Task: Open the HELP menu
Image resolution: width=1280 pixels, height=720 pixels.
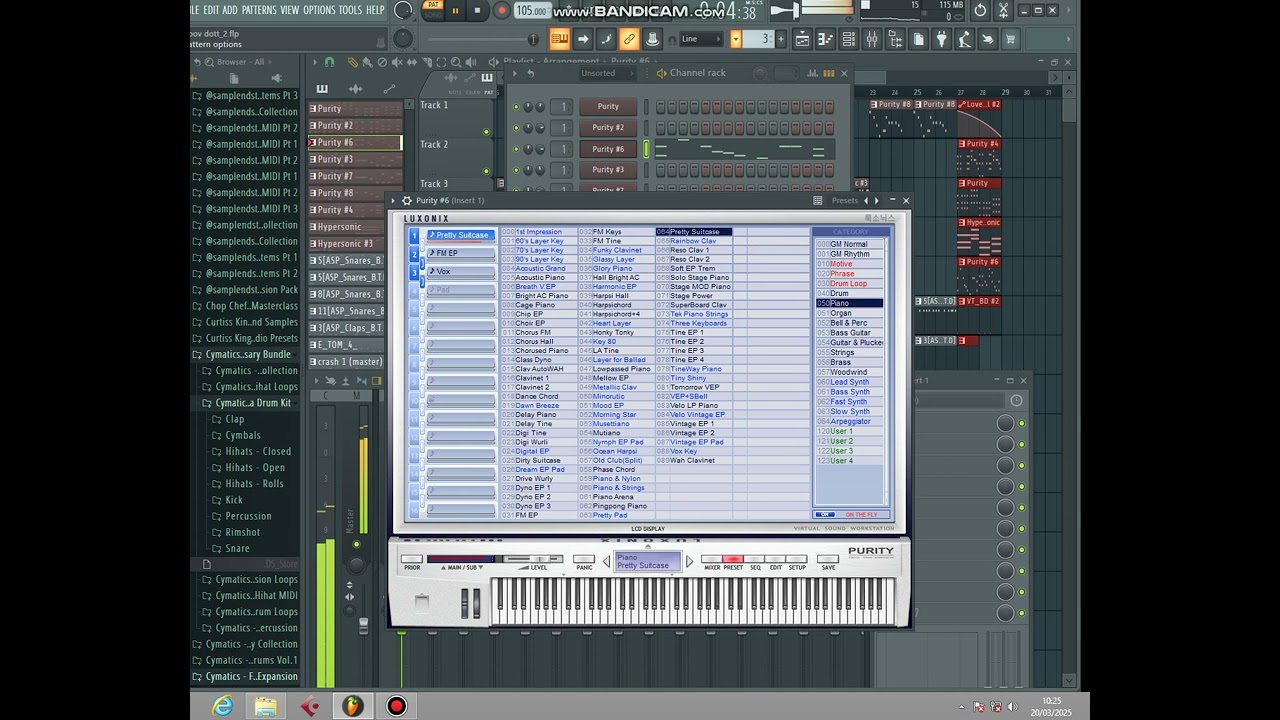Action: point(375,10)
